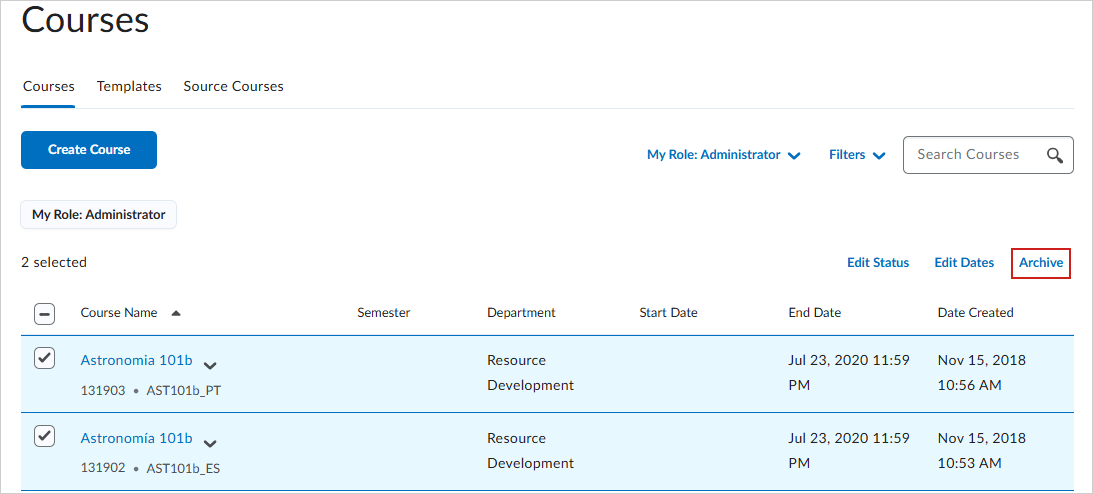Image resolution: width=1093 pixels, height=494 pixels.
Task: Click the End Date column header
Action: coord(814,313)
